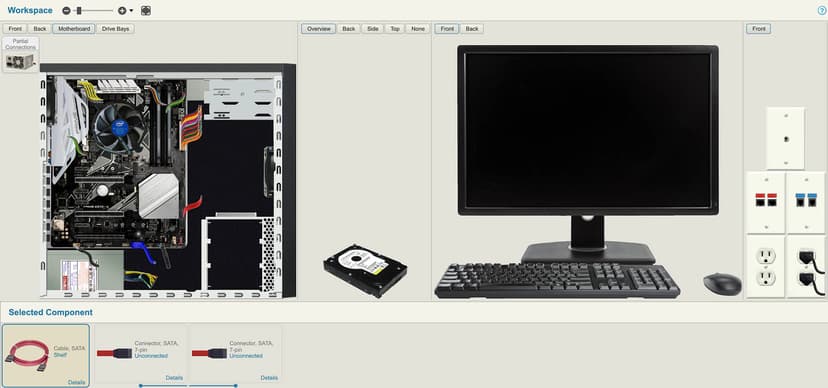
Task: Open Details for the SATA cable
Action: 77,382
